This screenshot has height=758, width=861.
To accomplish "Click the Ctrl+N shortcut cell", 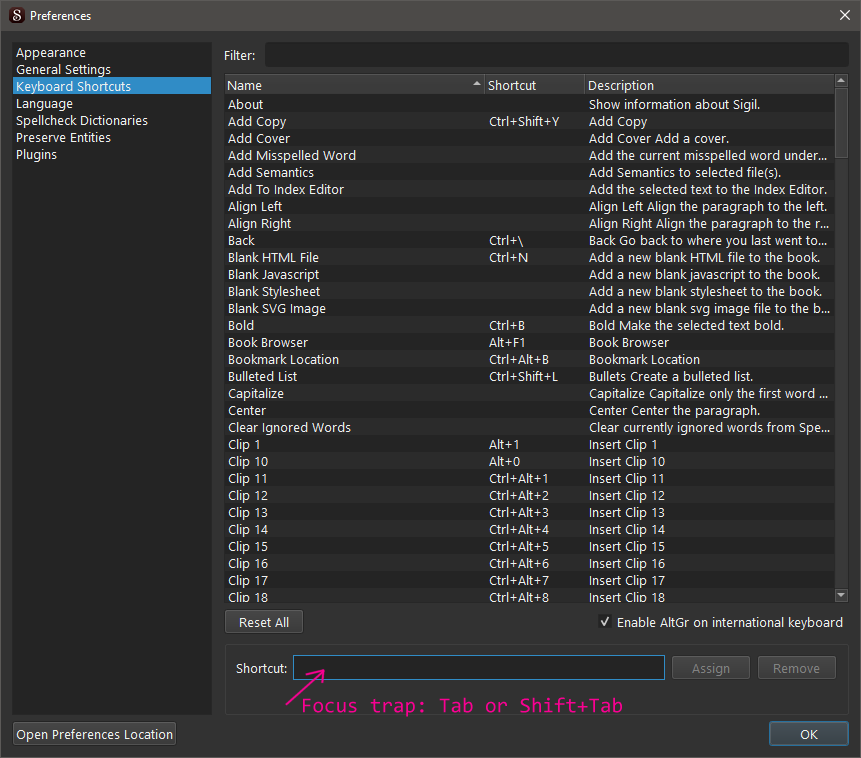I will tap(534, 258).
